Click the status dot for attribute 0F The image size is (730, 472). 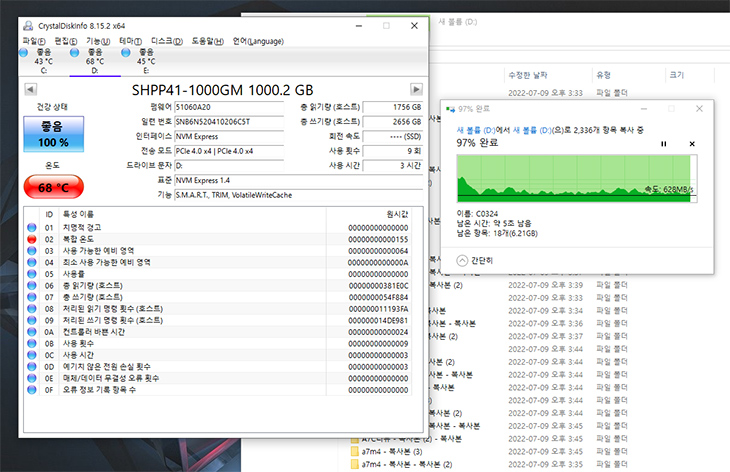click(x=32, y=390)
